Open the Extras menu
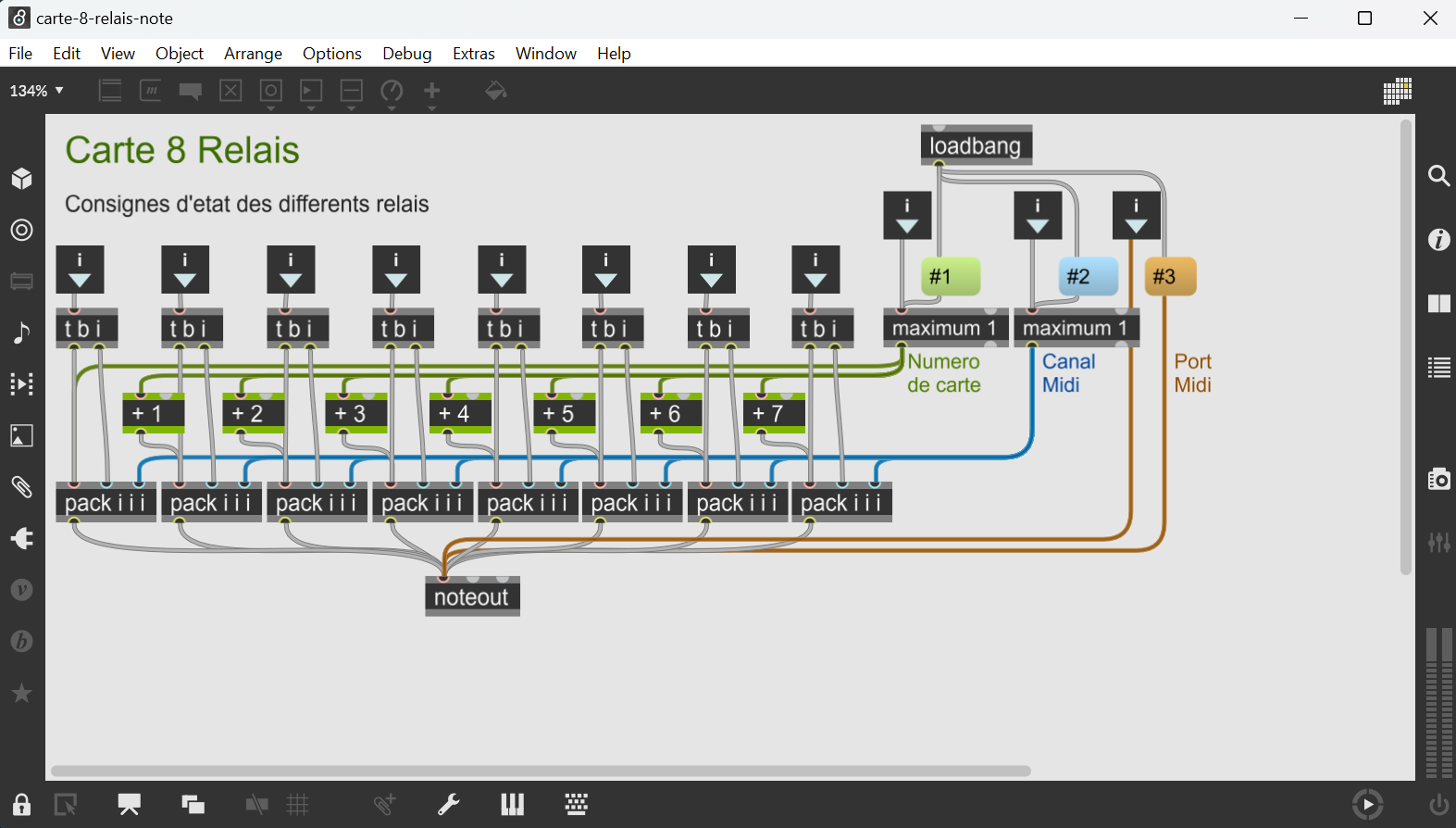 click(474, 54)
